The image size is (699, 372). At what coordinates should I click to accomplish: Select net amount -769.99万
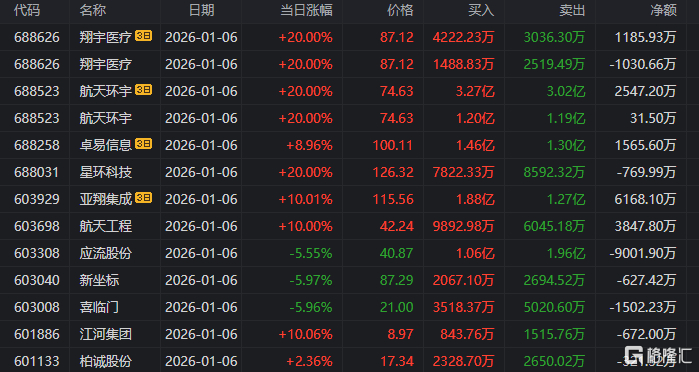point(646,172)
